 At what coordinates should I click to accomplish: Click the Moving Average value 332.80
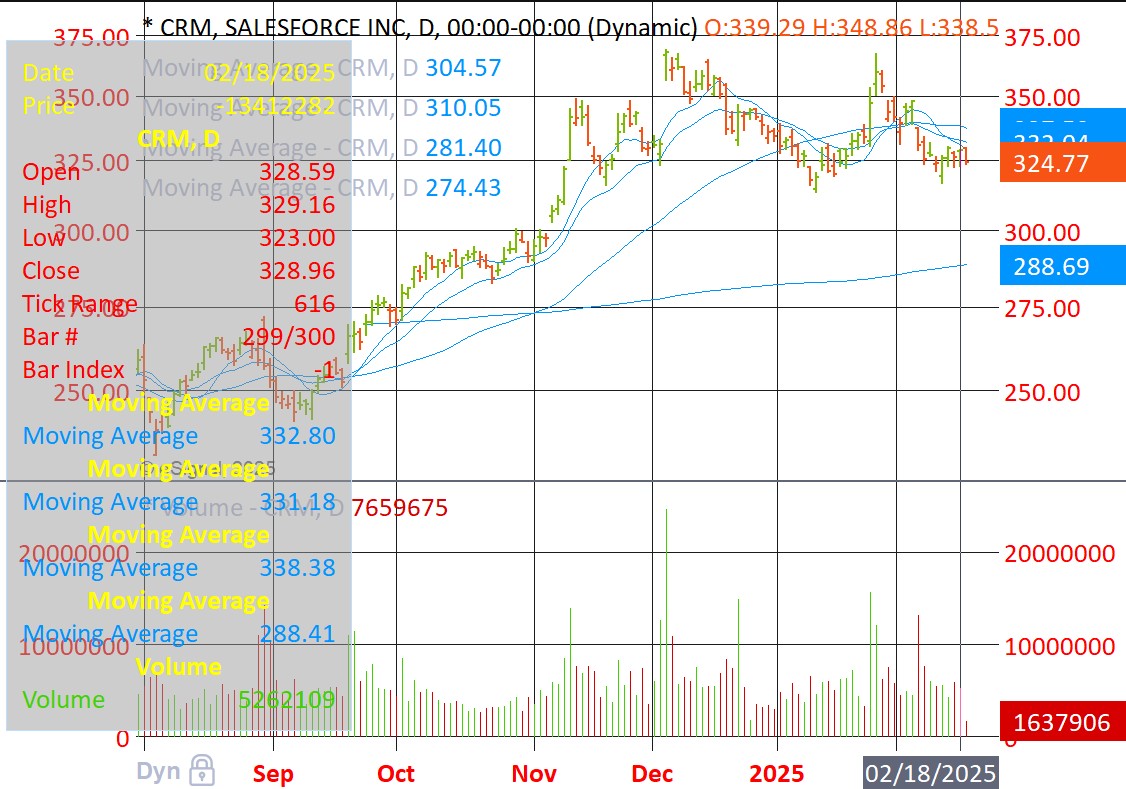pyautogui.click(x=297, y=436)
